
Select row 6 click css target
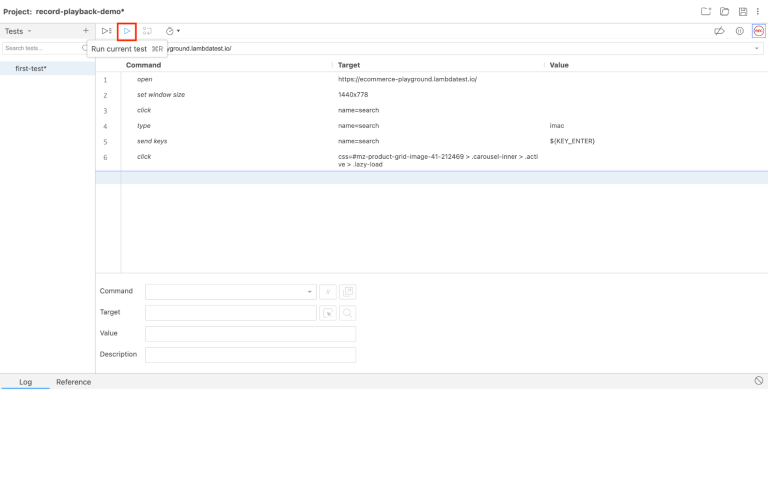[432, 160]
